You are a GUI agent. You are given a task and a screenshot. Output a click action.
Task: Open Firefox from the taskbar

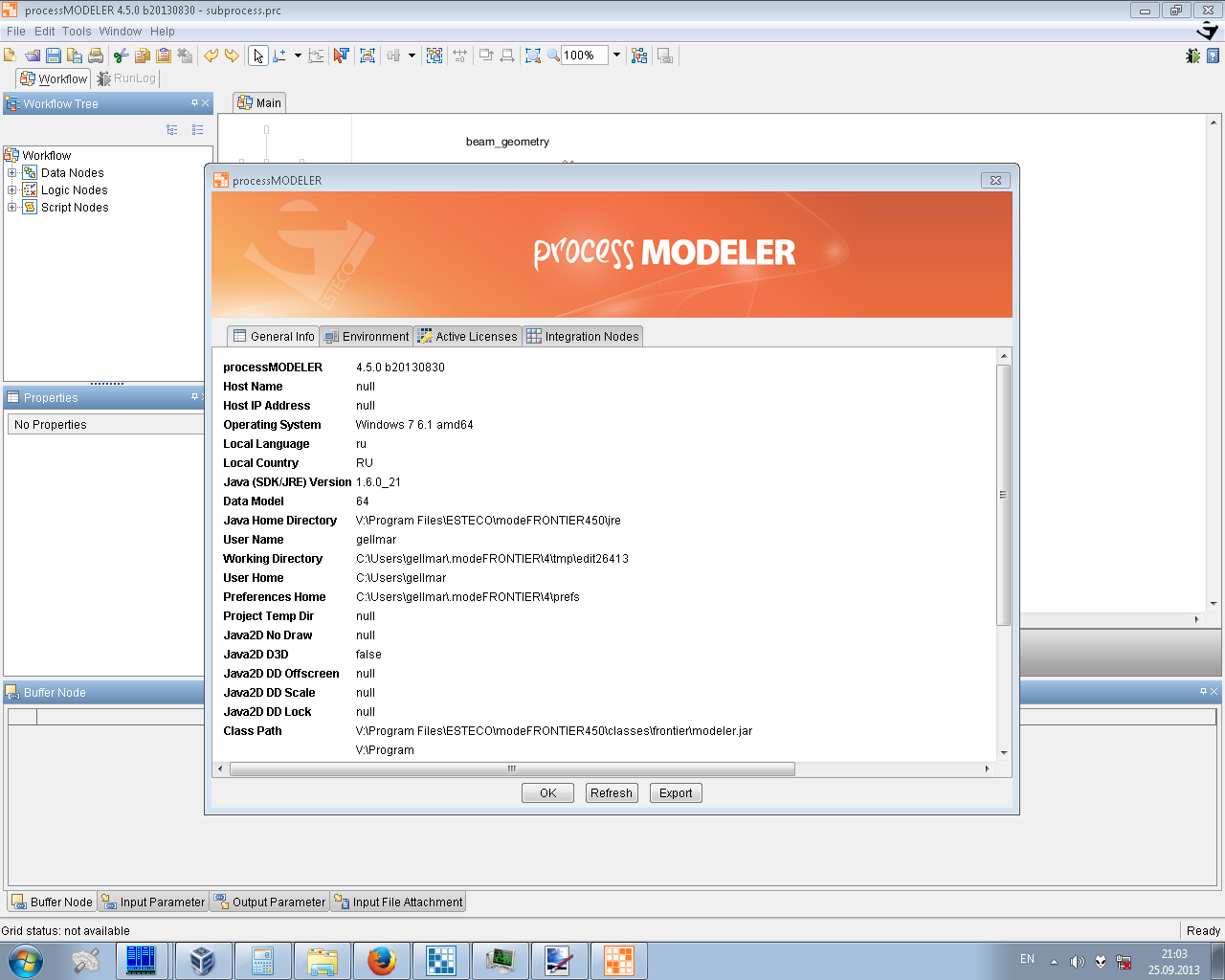tap(382, 961)
